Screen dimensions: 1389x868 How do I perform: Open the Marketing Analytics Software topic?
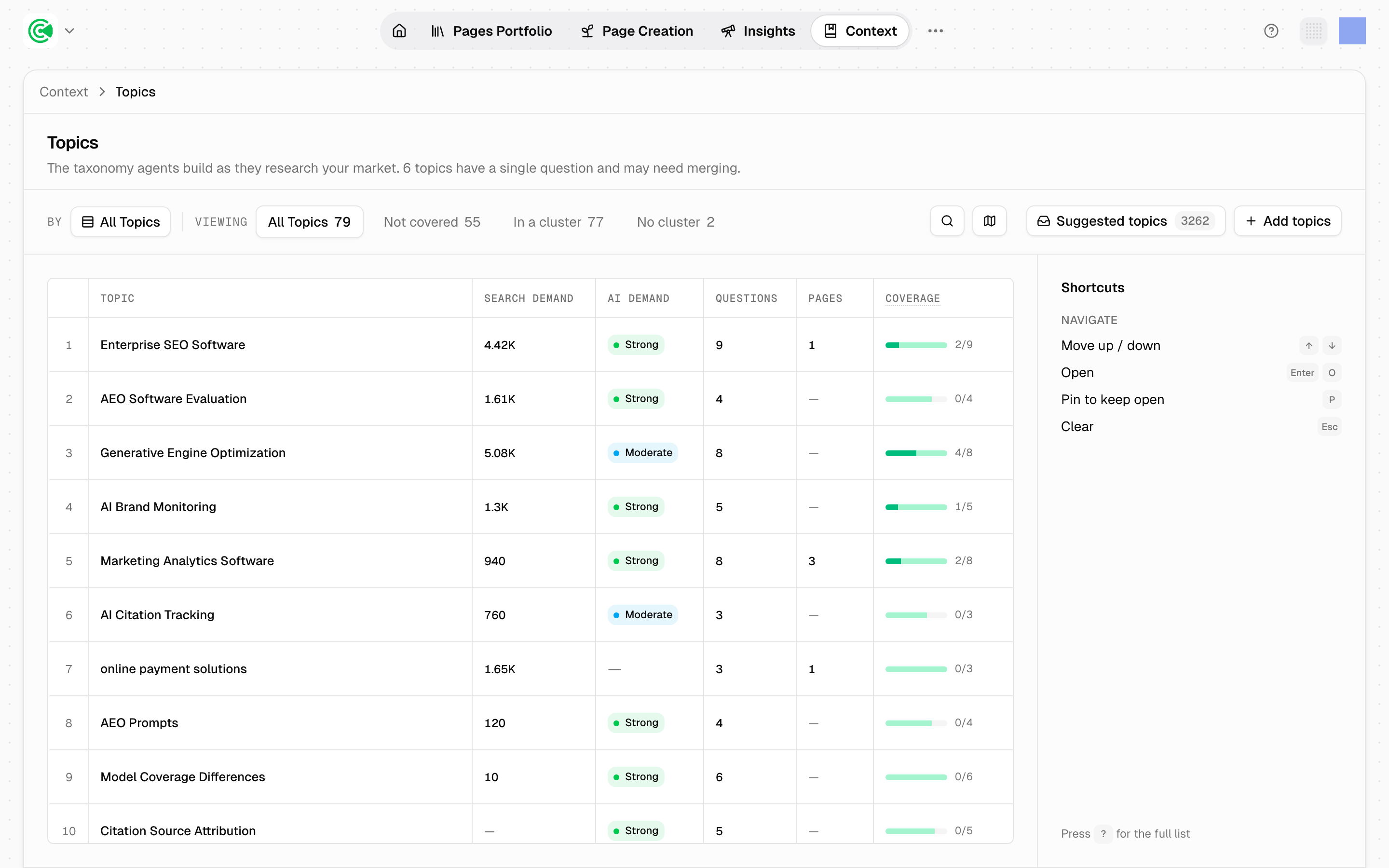(187, 561)
